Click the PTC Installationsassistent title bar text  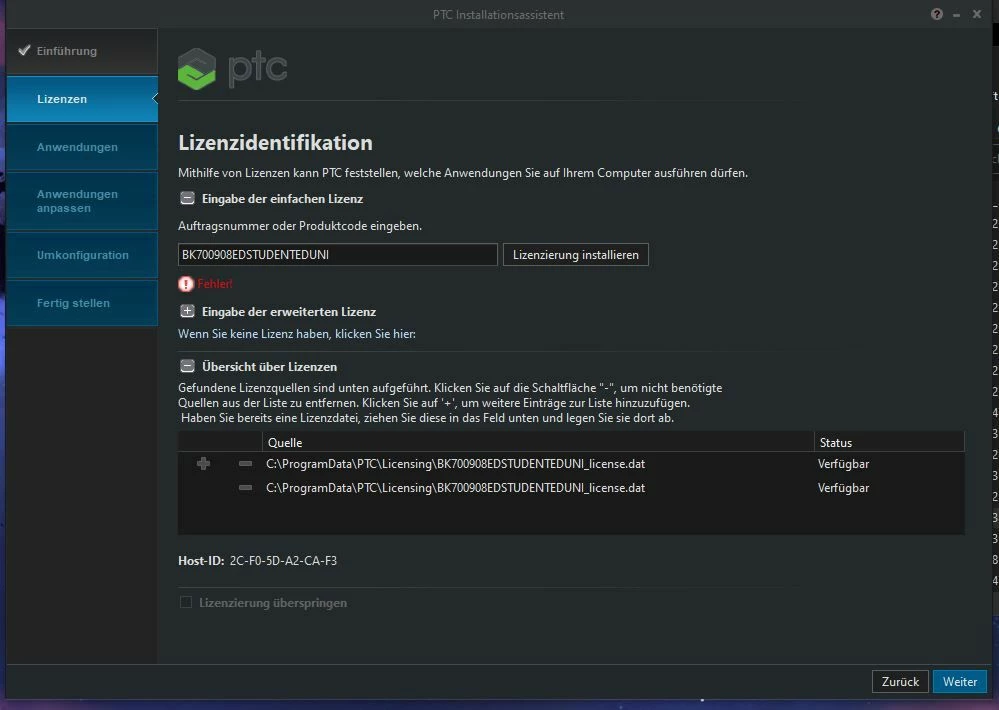[x=498, y=15]
